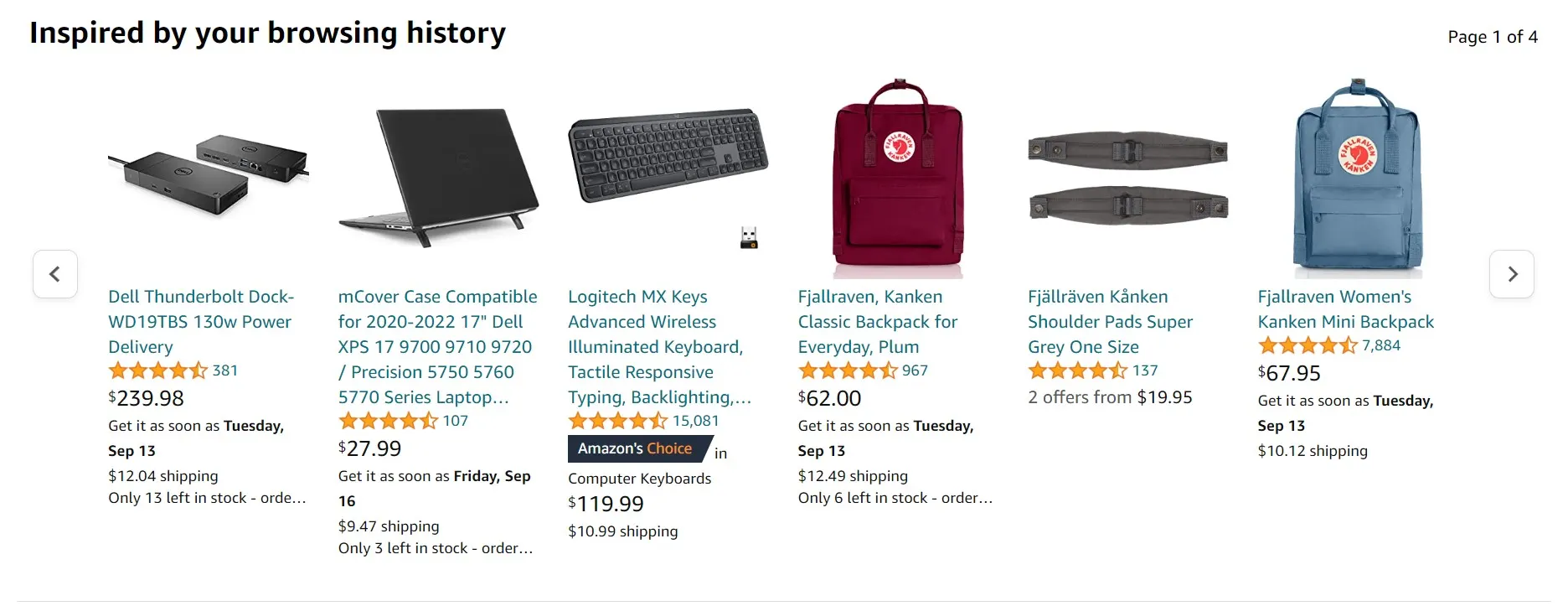Advance carousel with next arrow
The image size is (1568, 606).
[x=1512, y=274]
